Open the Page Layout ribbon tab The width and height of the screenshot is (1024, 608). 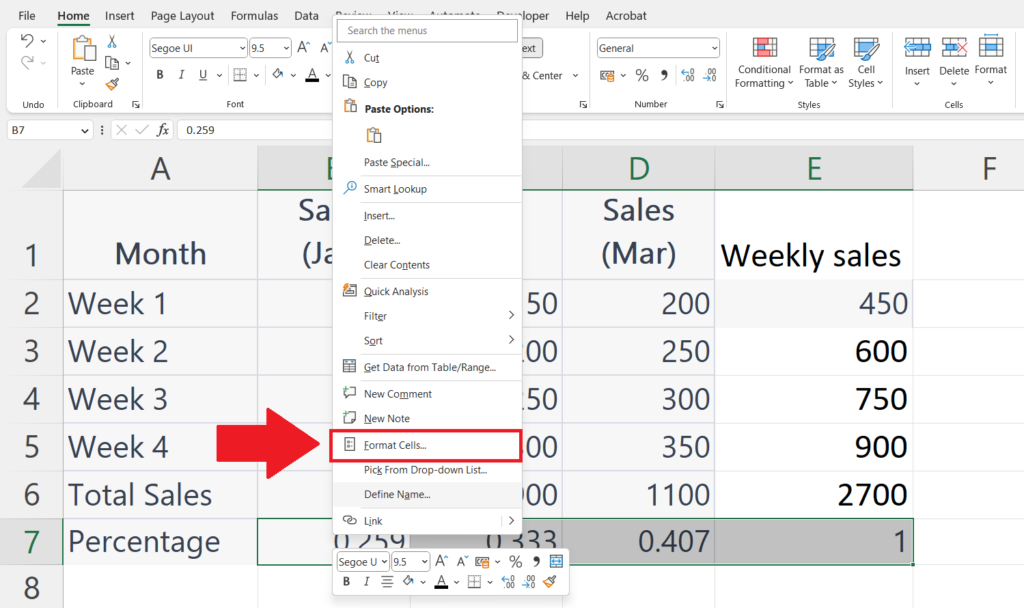(x=182, y=16)
